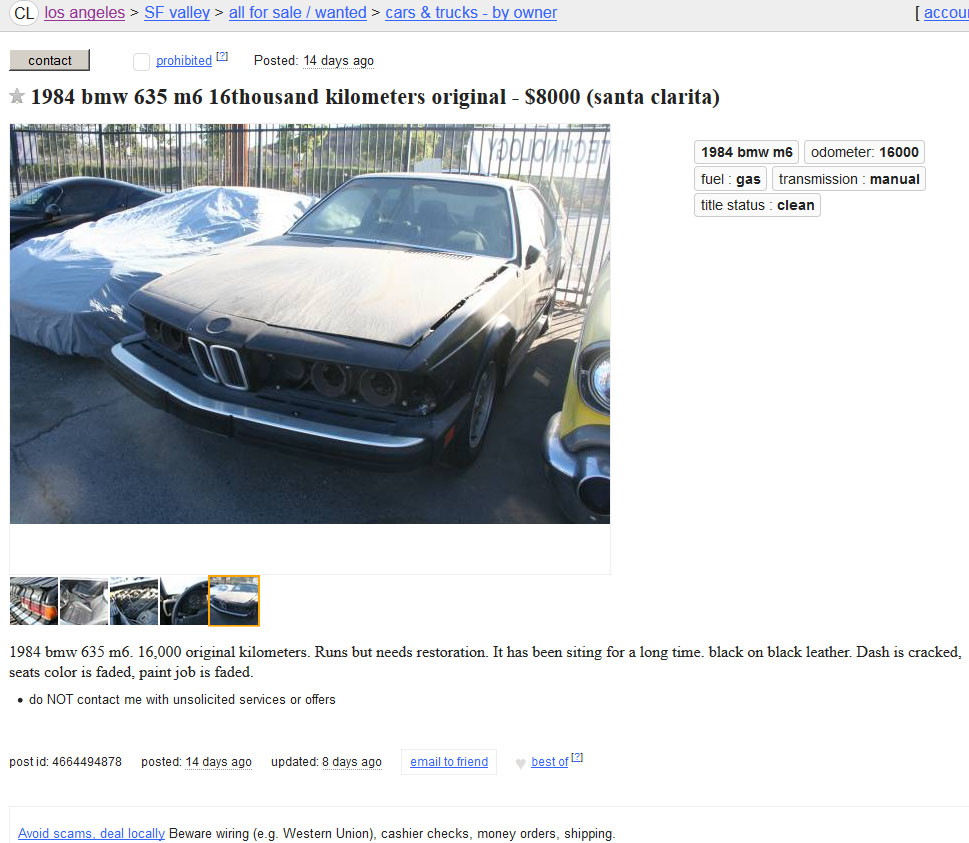Select the front view thumbnail photo
The height and width of the screenshot is (843, 969).
(234, 601)
